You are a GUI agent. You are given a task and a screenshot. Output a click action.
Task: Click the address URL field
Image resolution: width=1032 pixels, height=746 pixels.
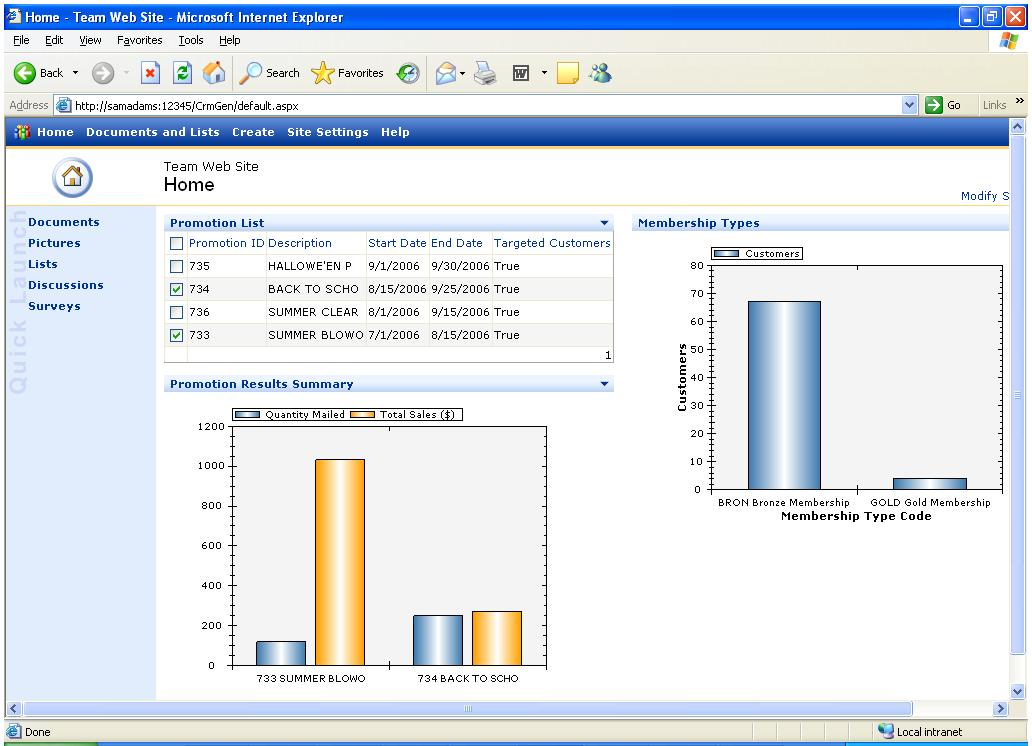click(x=487, y=105)
